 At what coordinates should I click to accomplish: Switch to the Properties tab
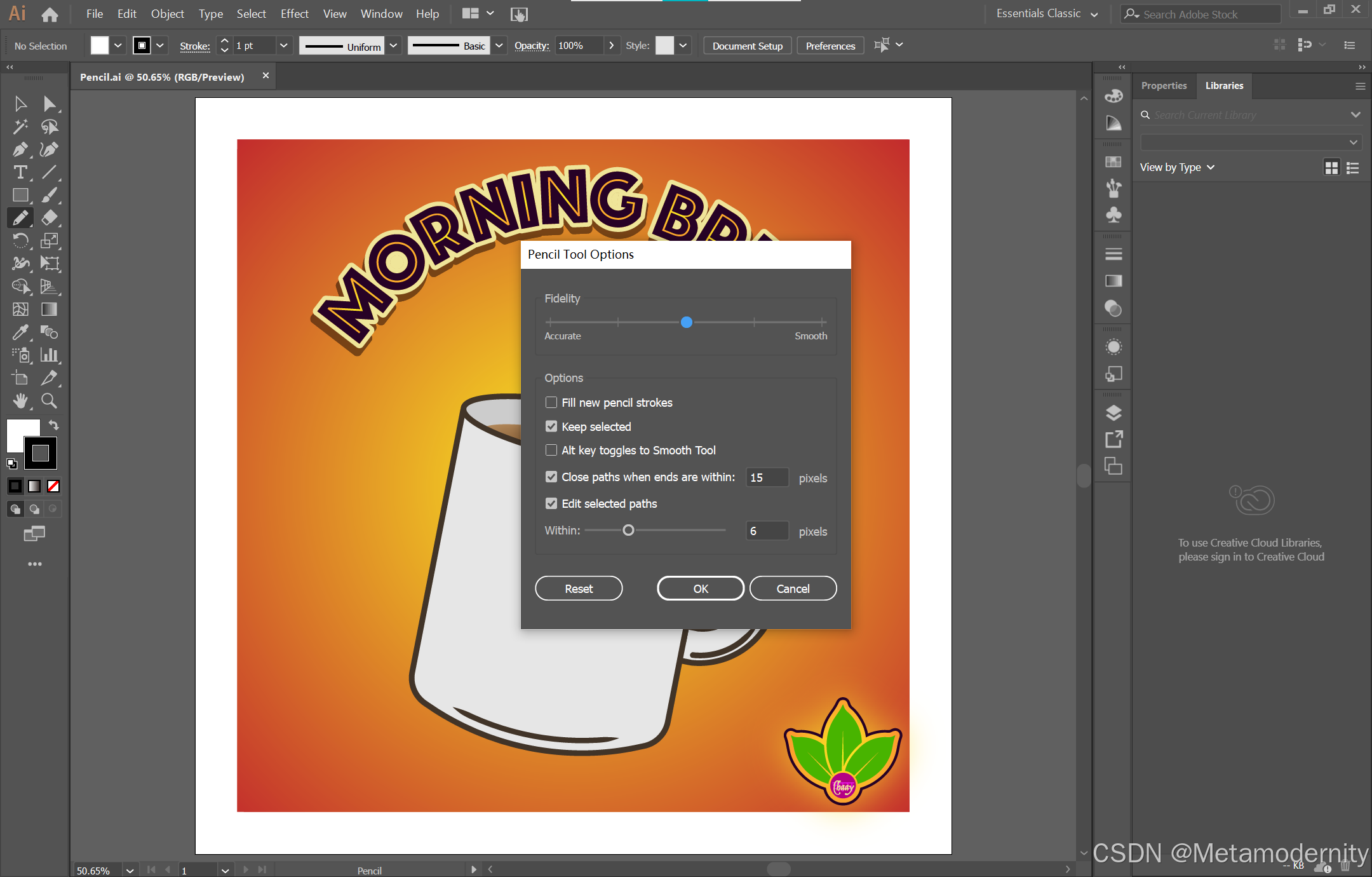click(1164, 86)
